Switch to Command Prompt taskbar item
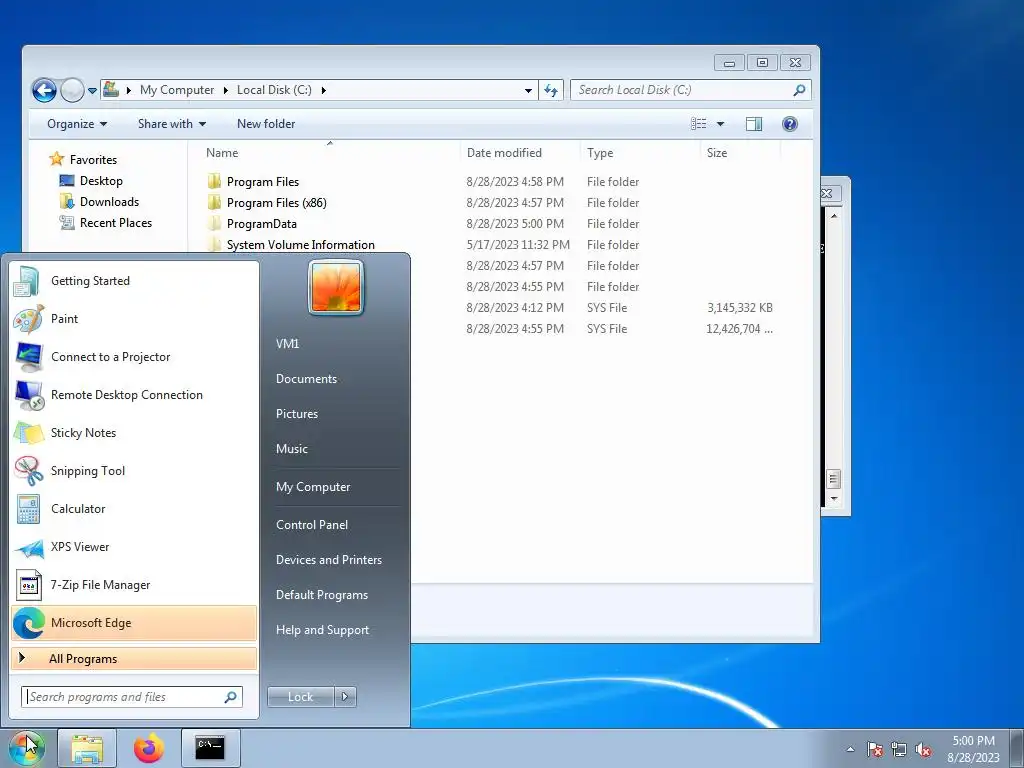The width and height of the screenshot is (1024, 768). pyautogui.click(x=210, y=748)
